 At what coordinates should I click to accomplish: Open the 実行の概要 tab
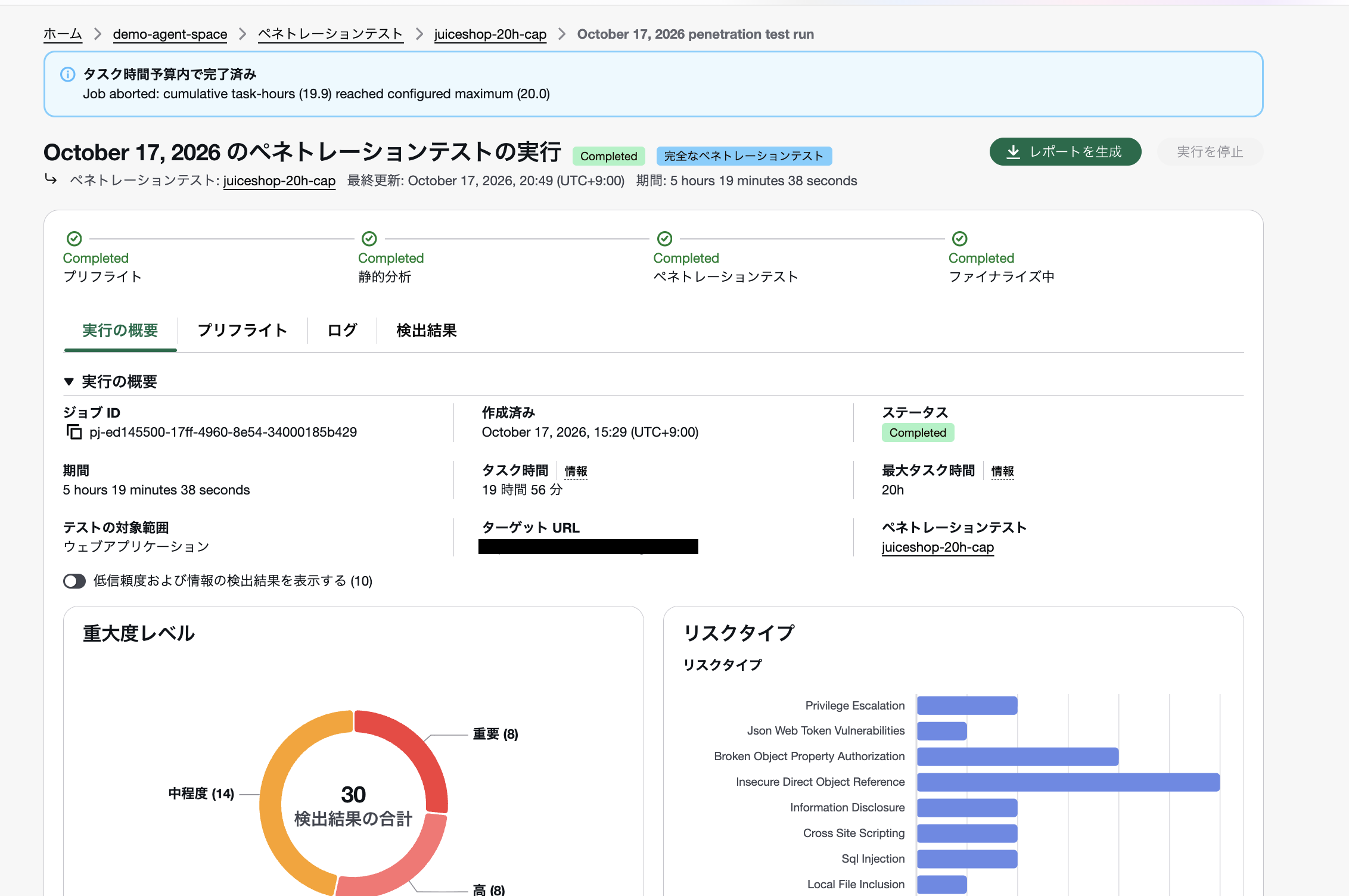coord(120,331)
